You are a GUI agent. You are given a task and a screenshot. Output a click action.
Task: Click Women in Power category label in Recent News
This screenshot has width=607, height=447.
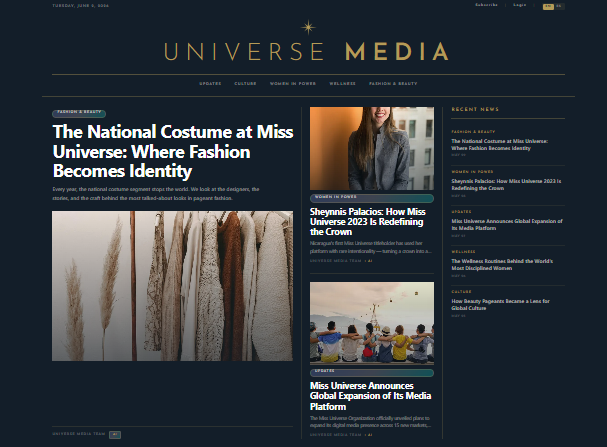[472, 171]
